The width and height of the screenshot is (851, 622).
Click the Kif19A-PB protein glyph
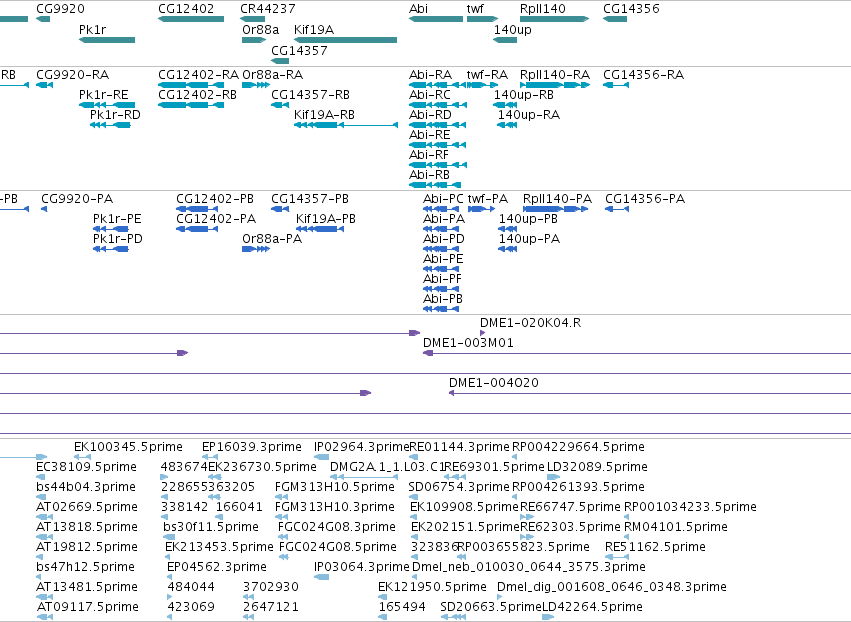point(320,229)
